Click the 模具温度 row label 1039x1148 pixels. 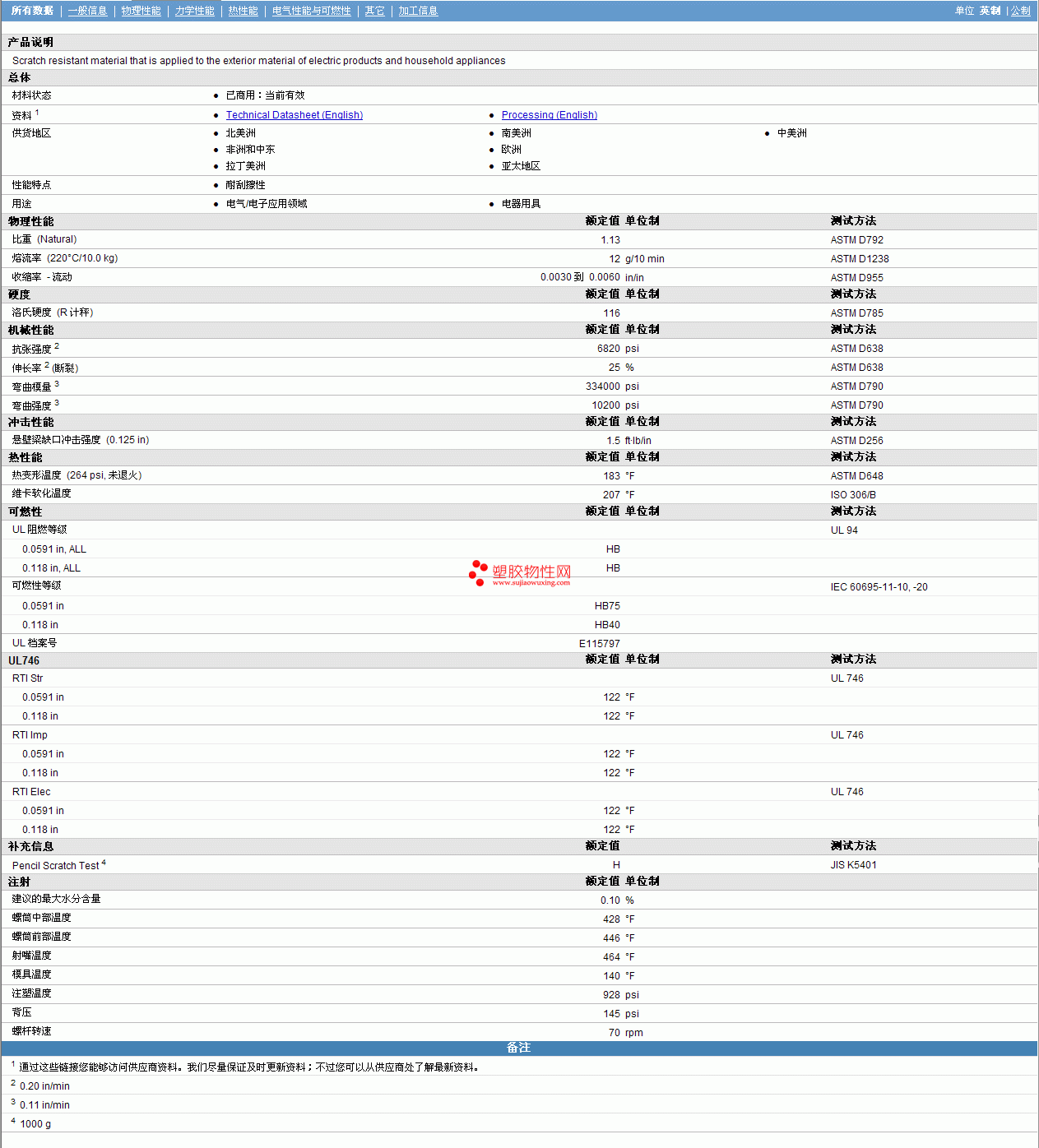click(32, 974)
